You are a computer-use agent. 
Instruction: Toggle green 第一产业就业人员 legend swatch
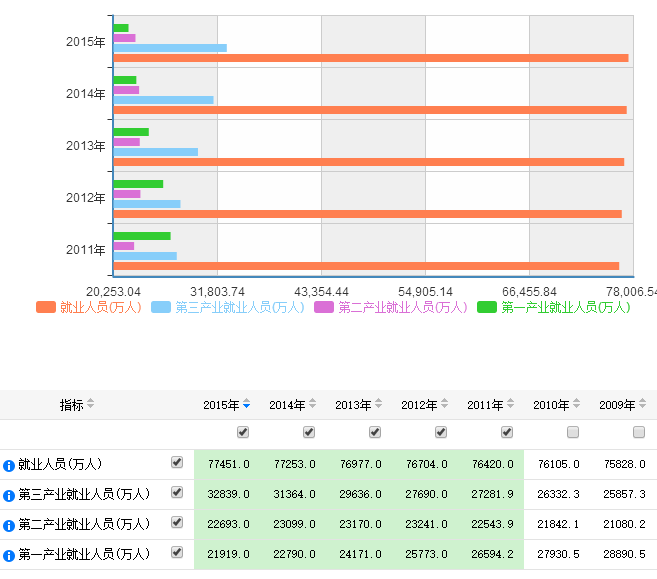[x=487, y=307]
